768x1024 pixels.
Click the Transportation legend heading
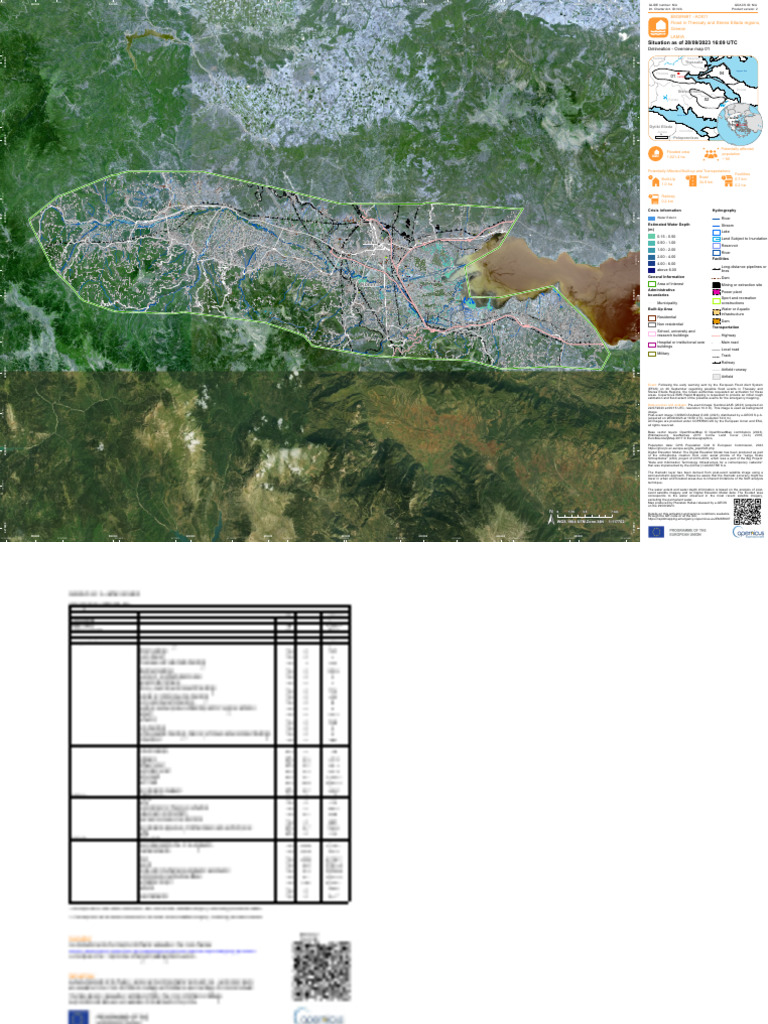[x=726, y=327]
